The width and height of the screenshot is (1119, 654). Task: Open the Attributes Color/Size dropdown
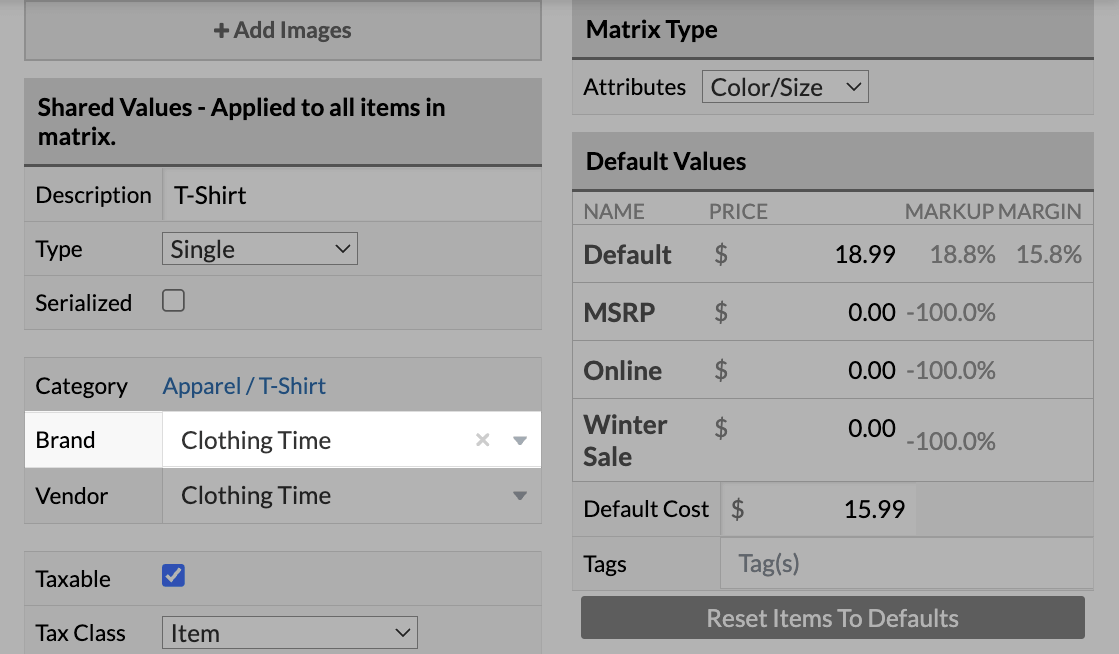point(785,86)
